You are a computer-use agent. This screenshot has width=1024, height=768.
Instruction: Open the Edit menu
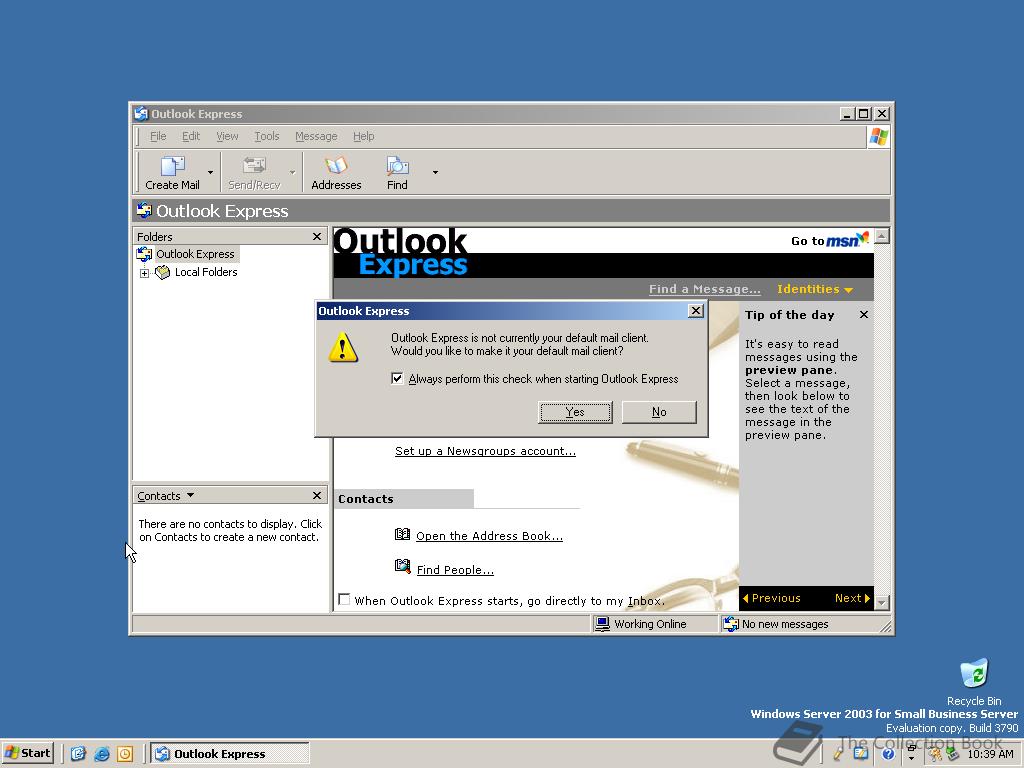pyautogui.click(x=191, y=136)
